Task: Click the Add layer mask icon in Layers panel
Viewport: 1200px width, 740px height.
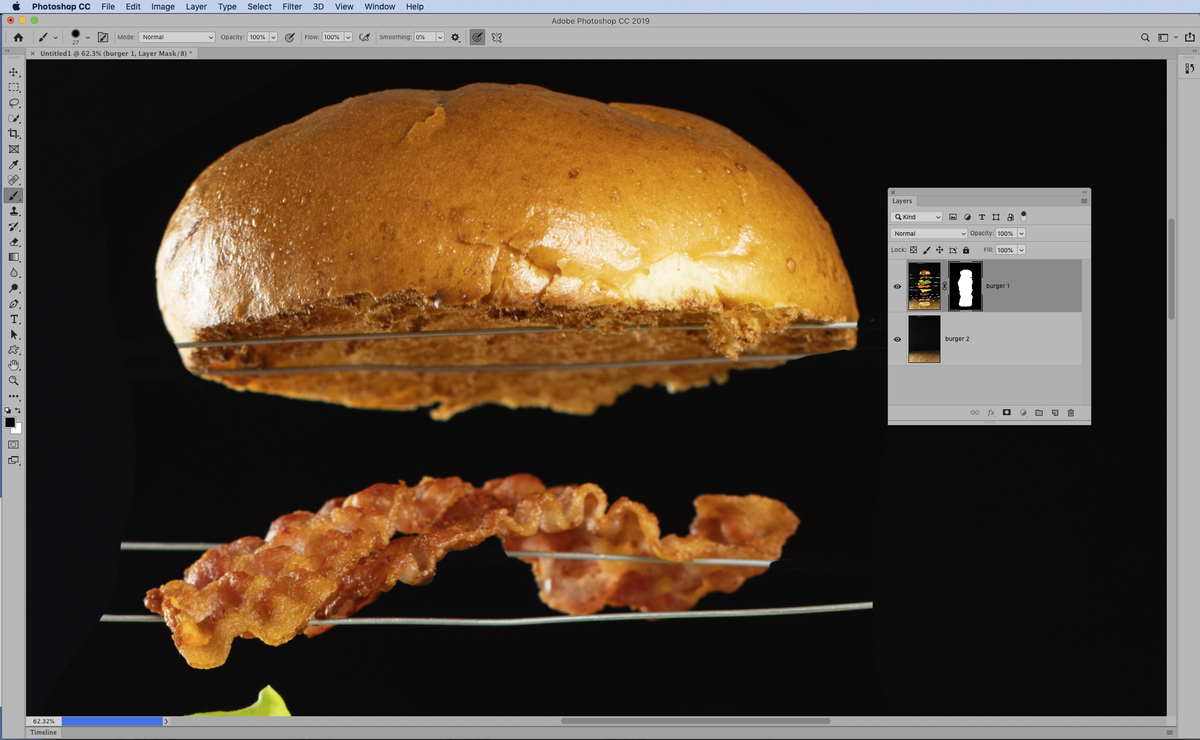Action: 1007,412
